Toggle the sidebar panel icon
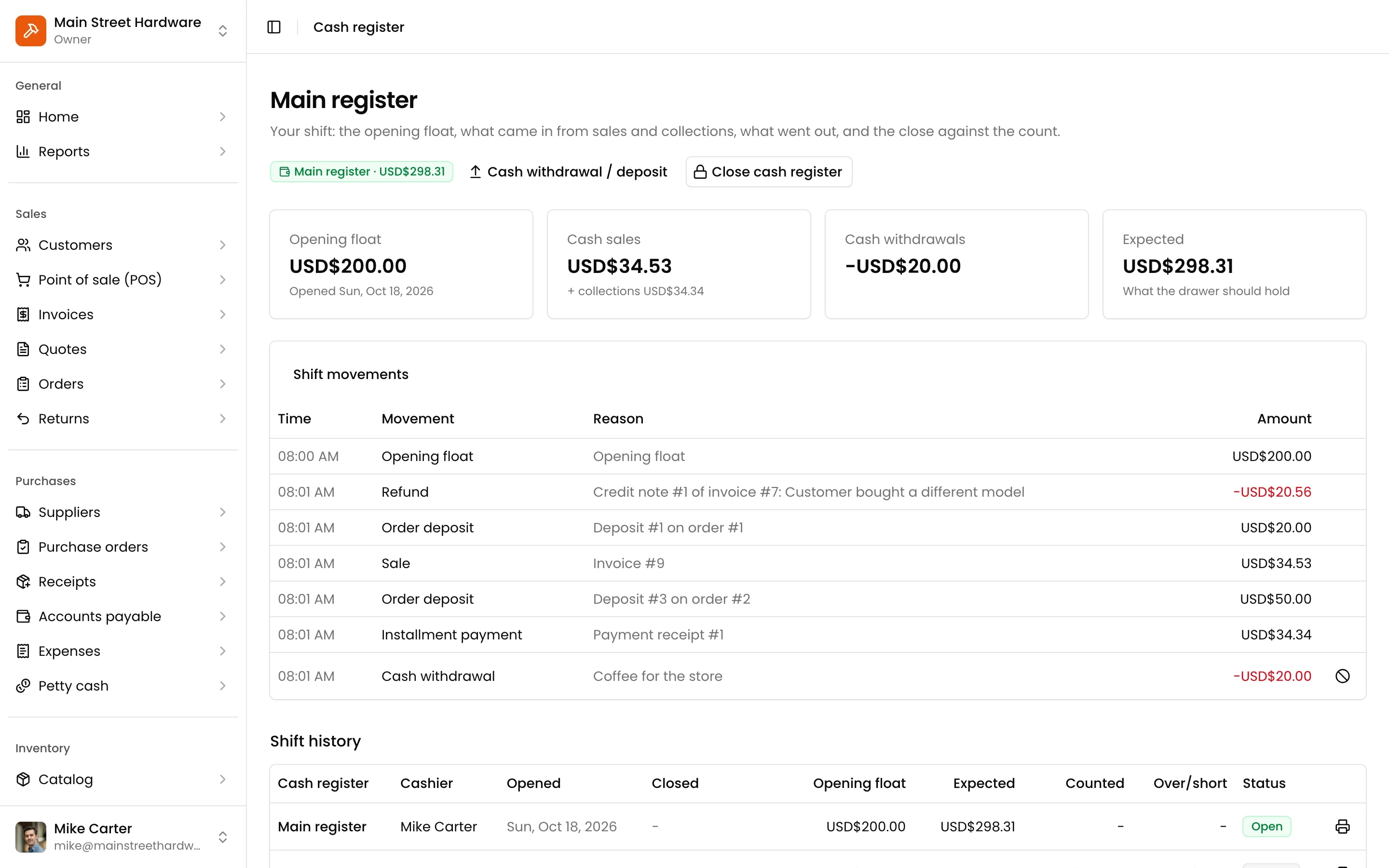Image resolution: width=1389 pixels, height=868 pixels. pos(274,27)
